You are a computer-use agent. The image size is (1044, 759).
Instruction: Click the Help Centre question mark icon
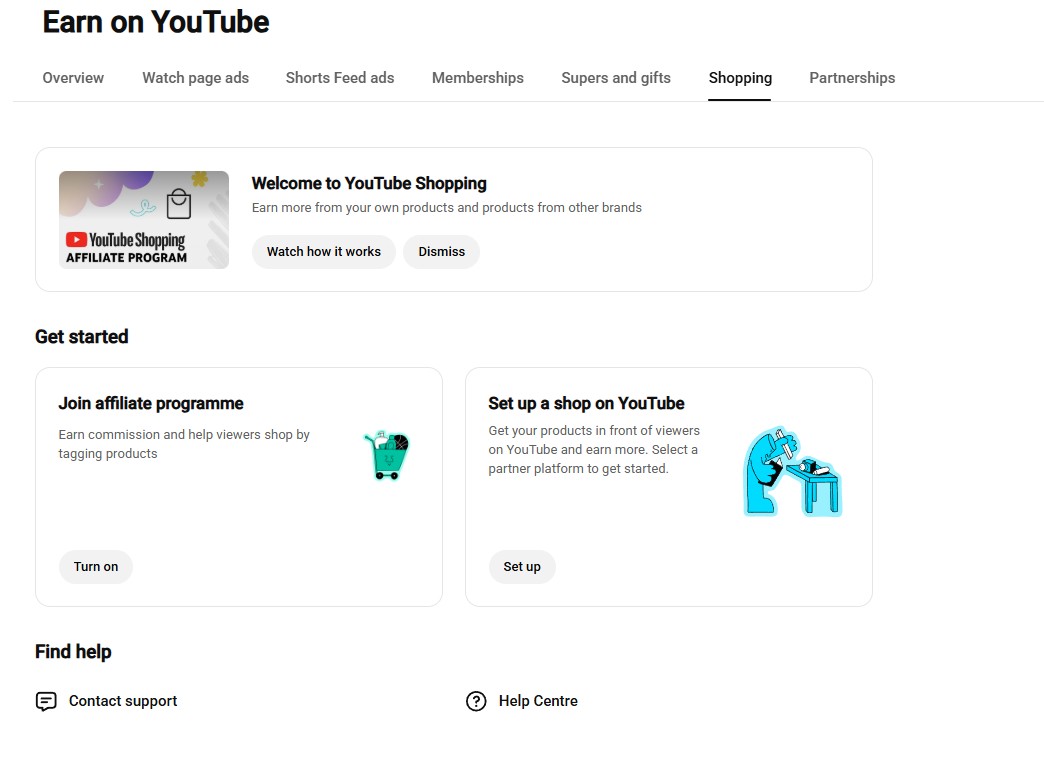pyautogui.click(x=476, y=701)
